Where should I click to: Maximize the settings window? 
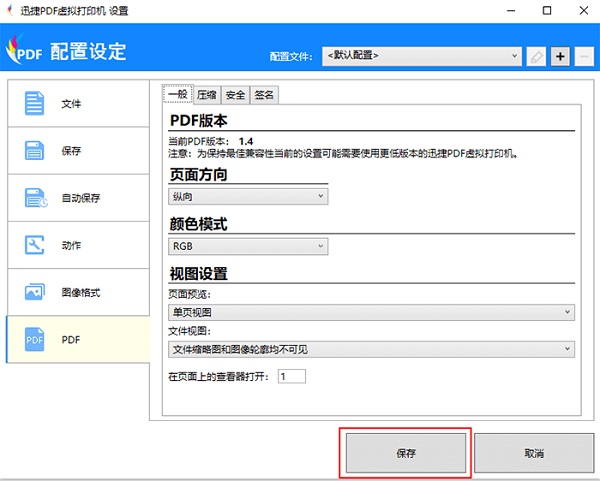click(x=547, y=11)
